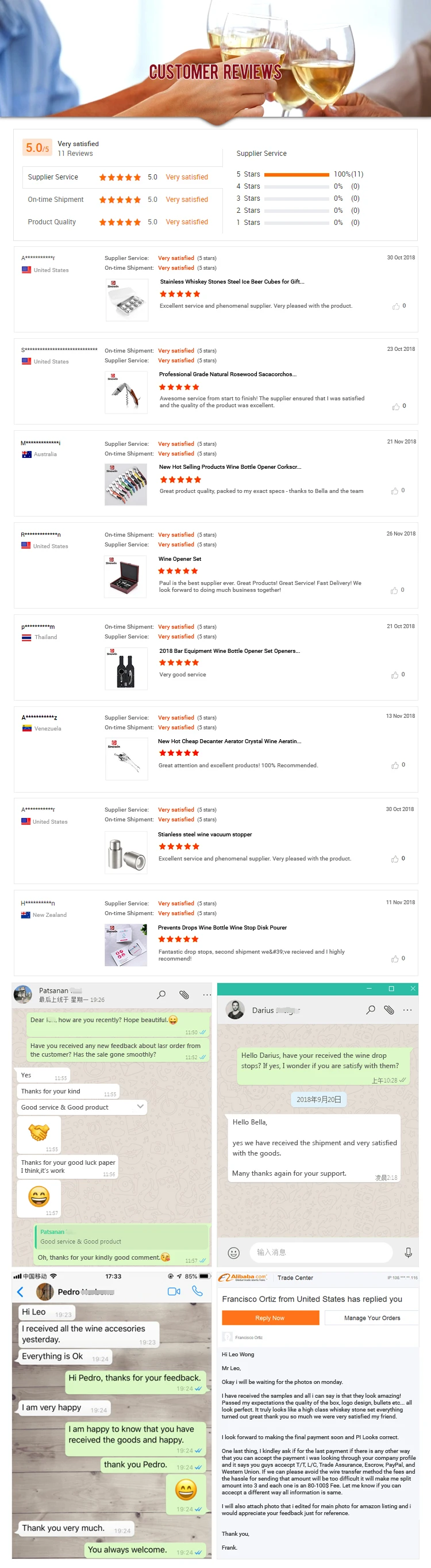Like the Disk Pourer review thumbs-up
Viewport: 431px width, 1568px height.
tap(395, 959)
